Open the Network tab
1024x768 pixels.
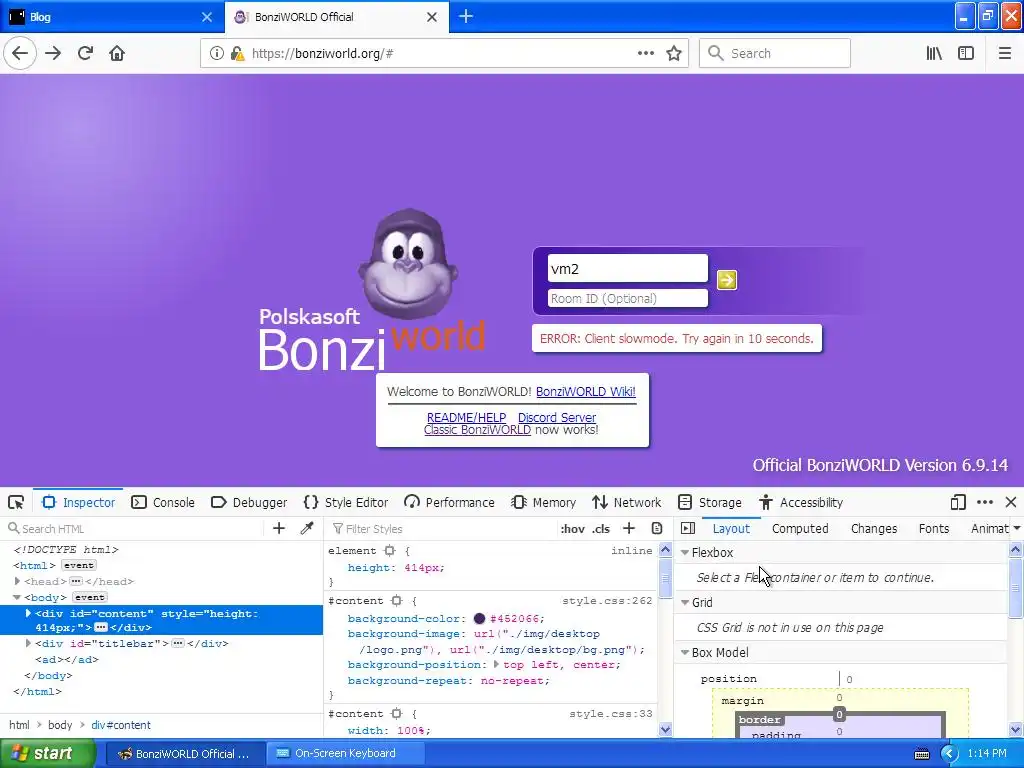(626, 502)
